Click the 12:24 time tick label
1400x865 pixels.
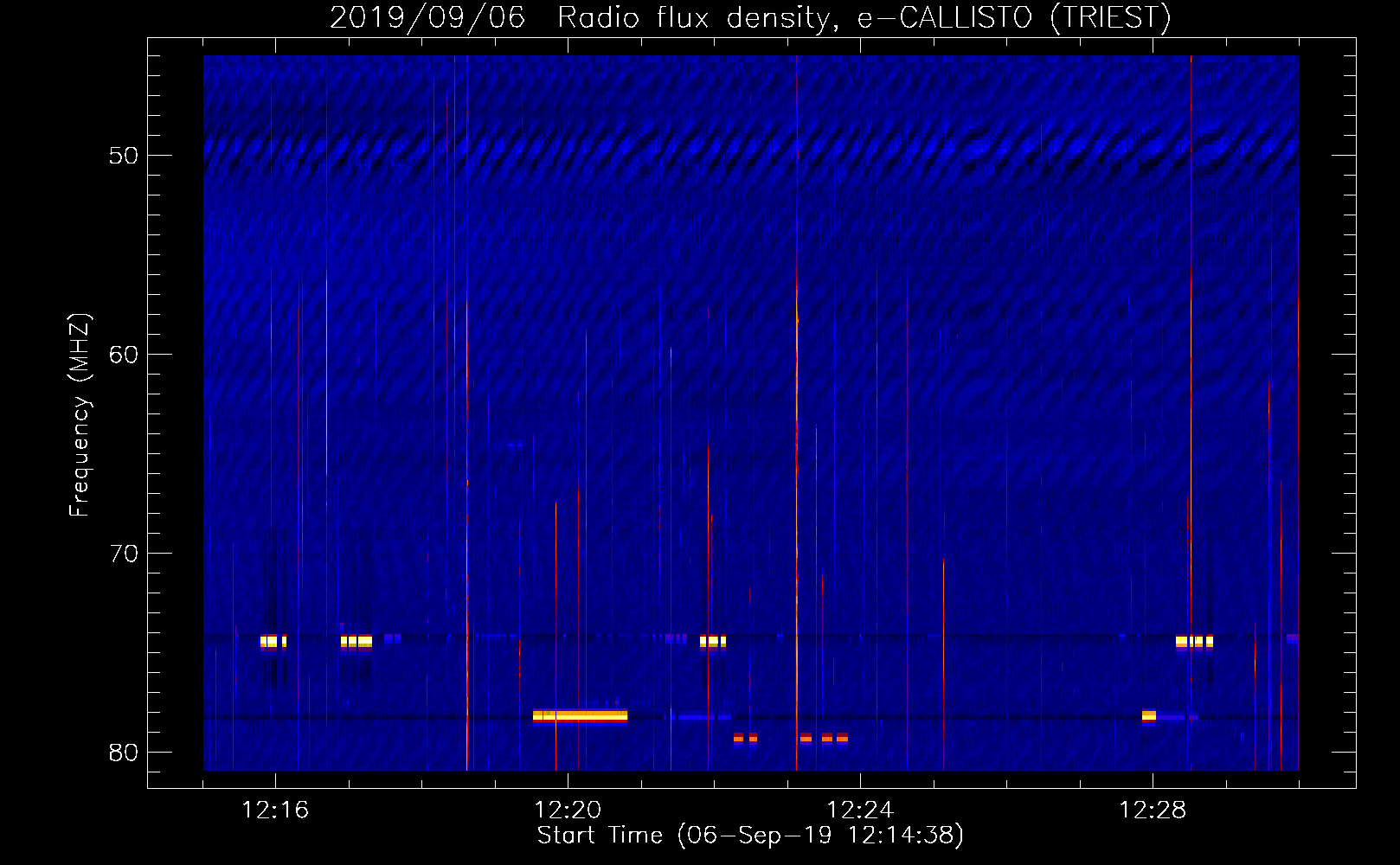click(860, 810)
